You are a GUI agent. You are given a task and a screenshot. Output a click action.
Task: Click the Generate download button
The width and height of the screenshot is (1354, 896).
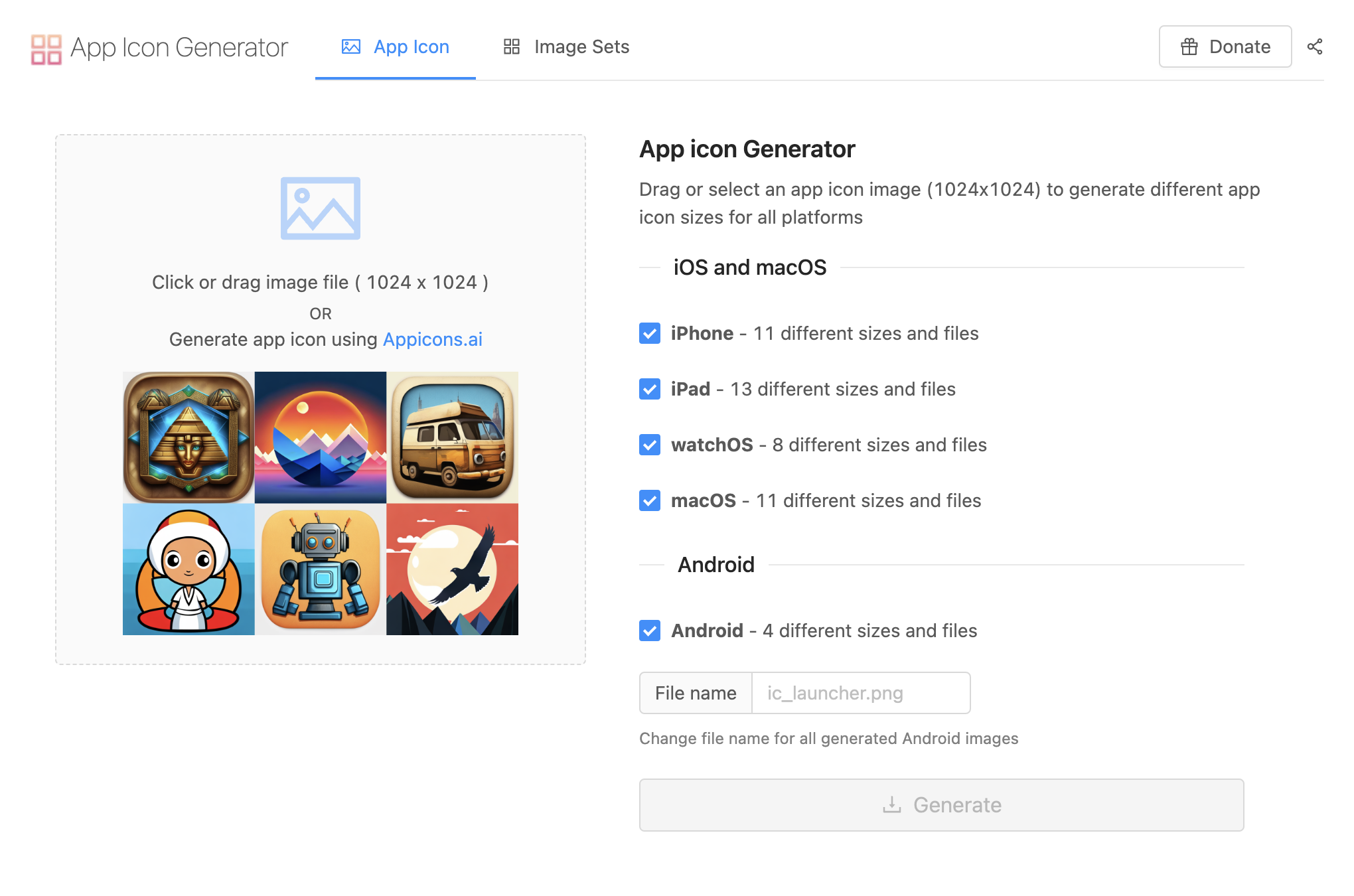tap(941, 804)
